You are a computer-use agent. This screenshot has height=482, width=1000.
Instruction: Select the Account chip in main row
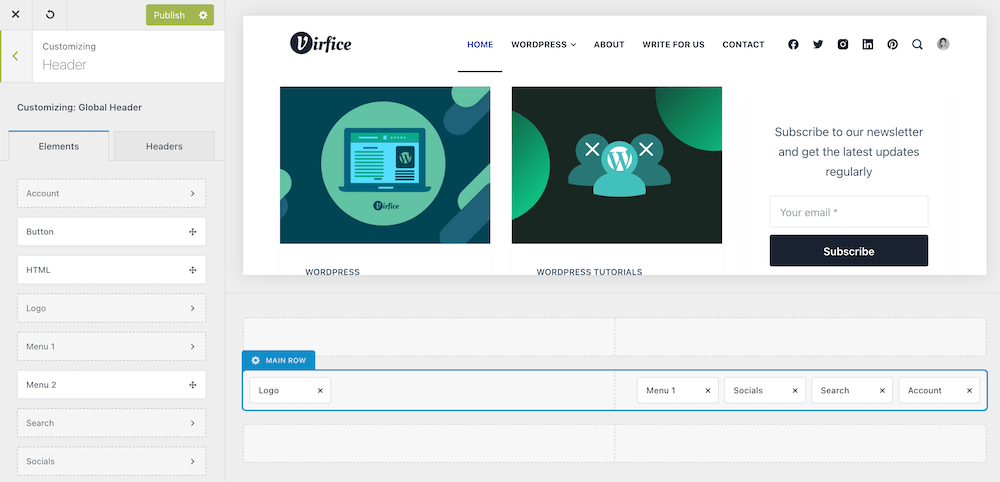click(939, 390)
